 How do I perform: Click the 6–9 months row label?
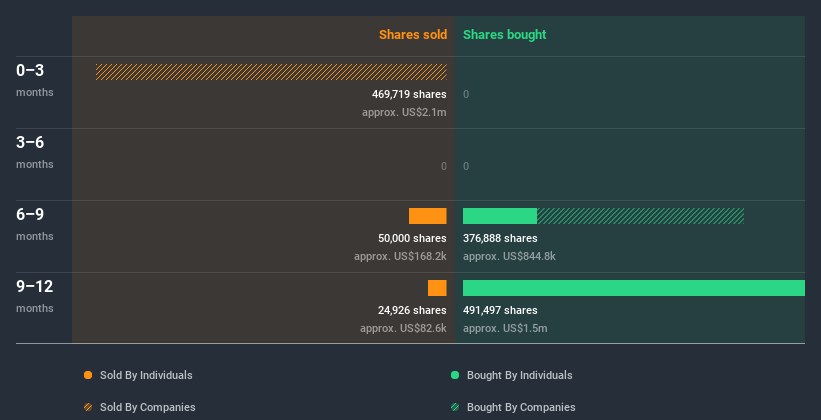tap(35, 224)
